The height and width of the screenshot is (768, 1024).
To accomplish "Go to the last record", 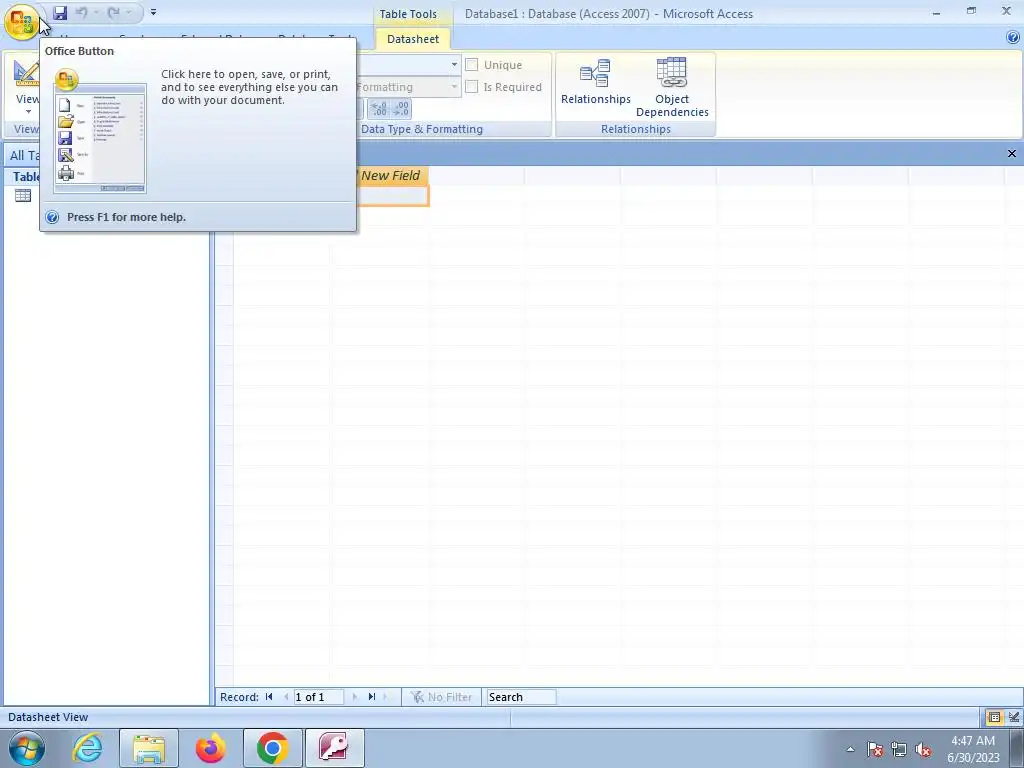I will 372,697.
